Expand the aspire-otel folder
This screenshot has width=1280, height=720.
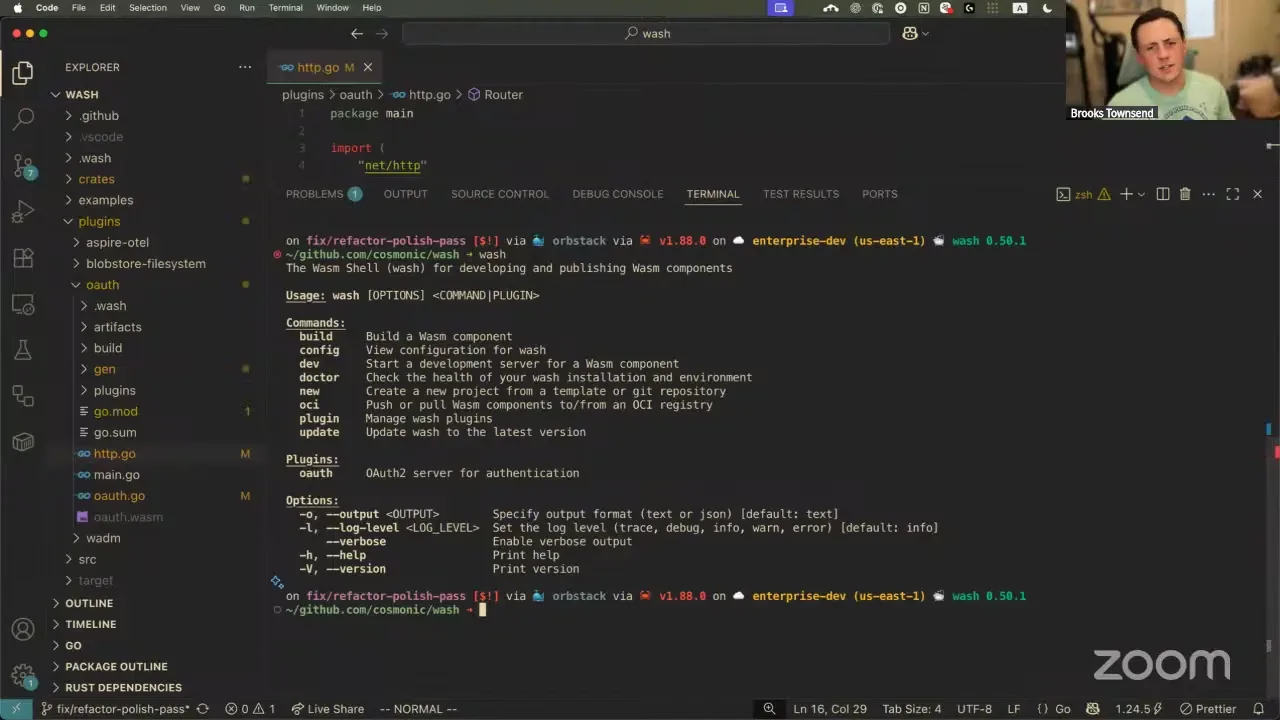pyautogui.click(x=76, y=242)
